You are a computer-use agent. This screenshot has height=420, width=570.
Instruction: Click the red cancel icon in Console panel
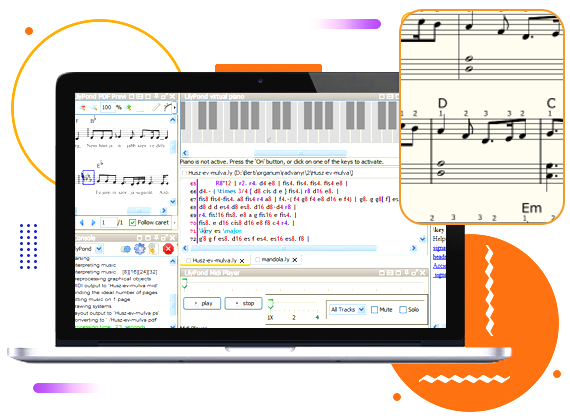coord(168,249)
